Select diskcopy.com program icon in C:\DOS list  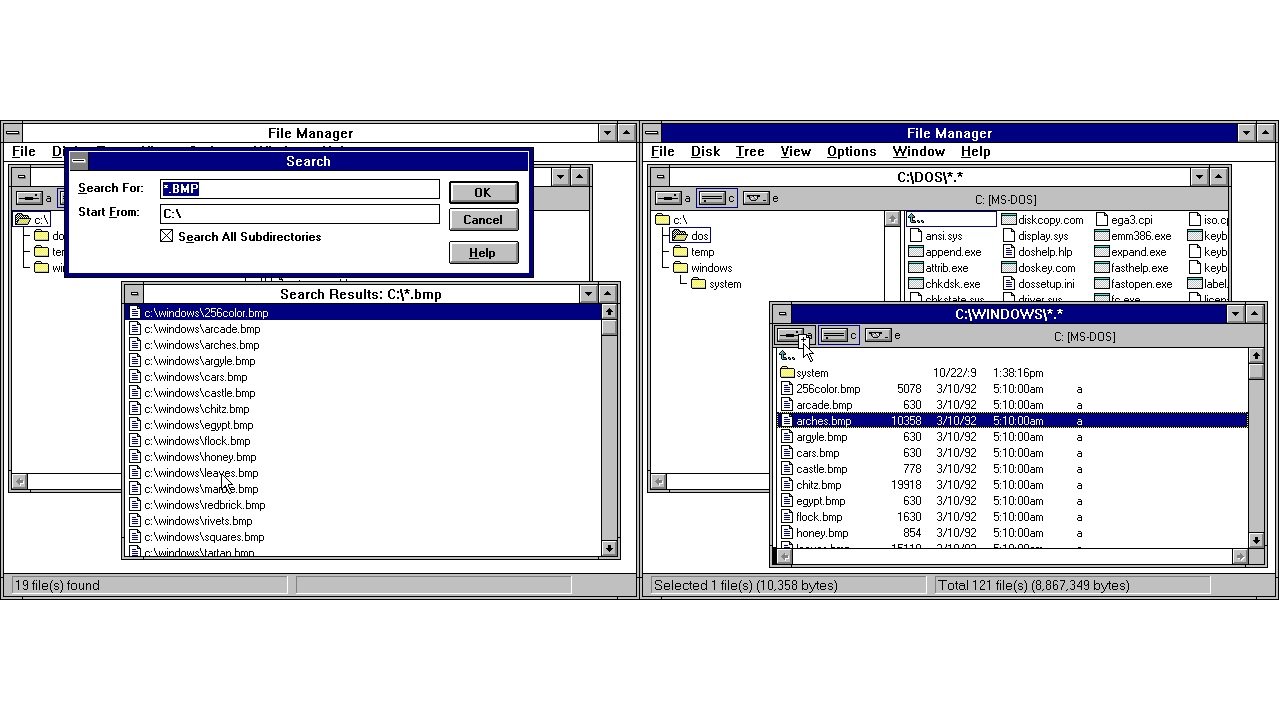coord(1009,220)
